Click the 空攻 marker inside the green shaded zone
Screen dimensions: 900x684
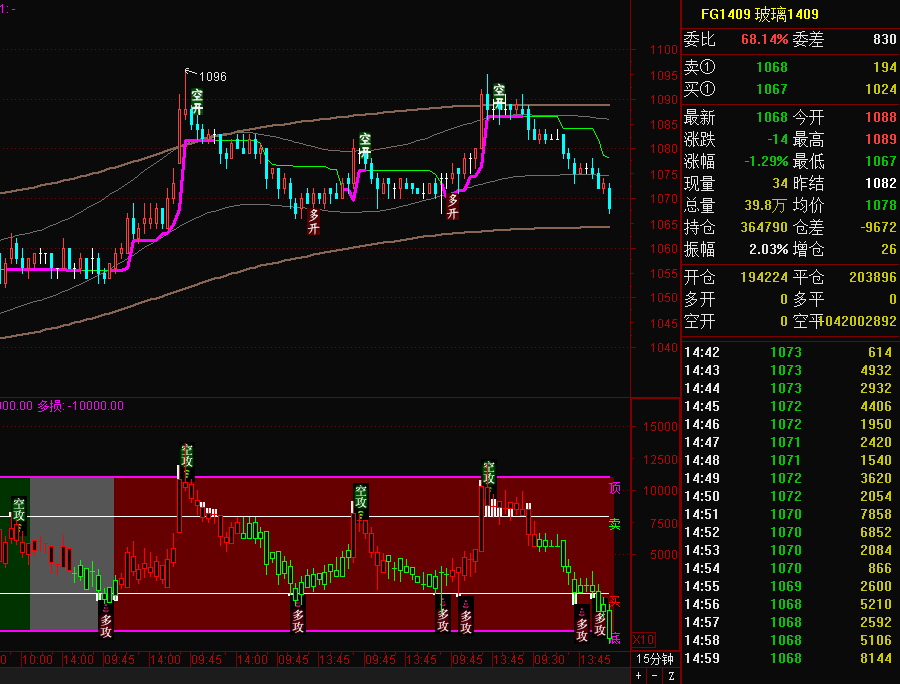(19, 512)
